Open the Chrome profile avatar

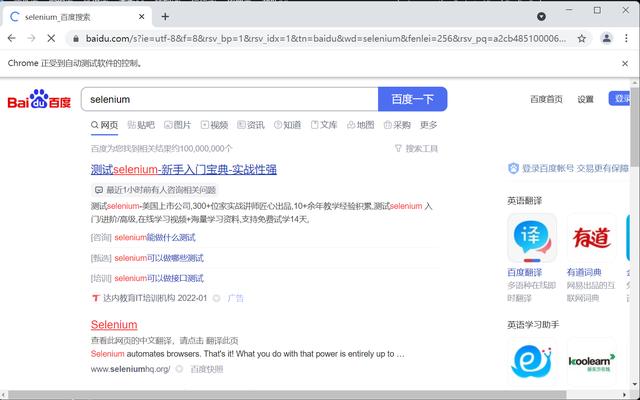(x=607, y=38)
